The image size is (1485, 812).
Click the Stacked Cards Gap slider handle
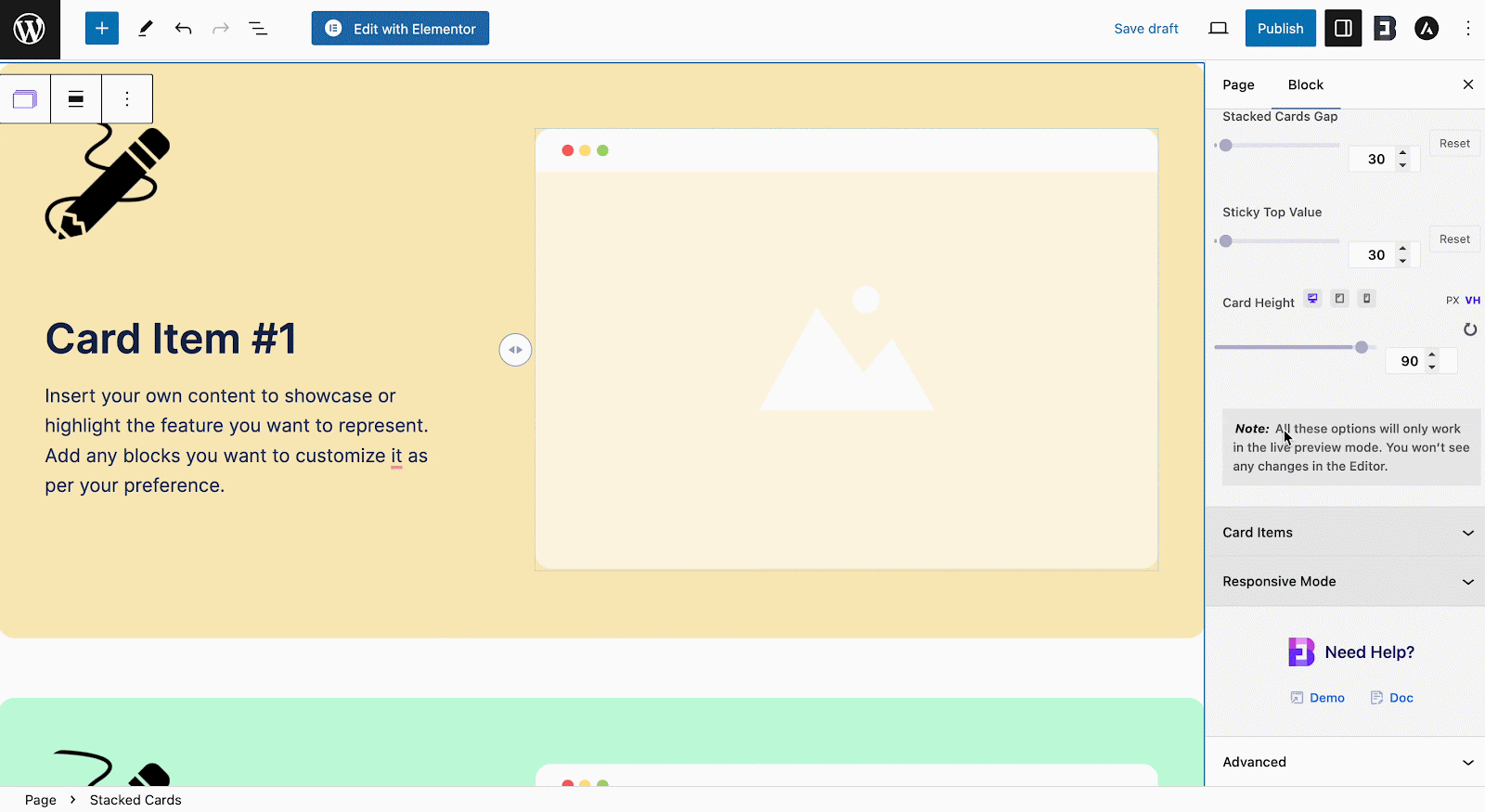[1226, 146]
